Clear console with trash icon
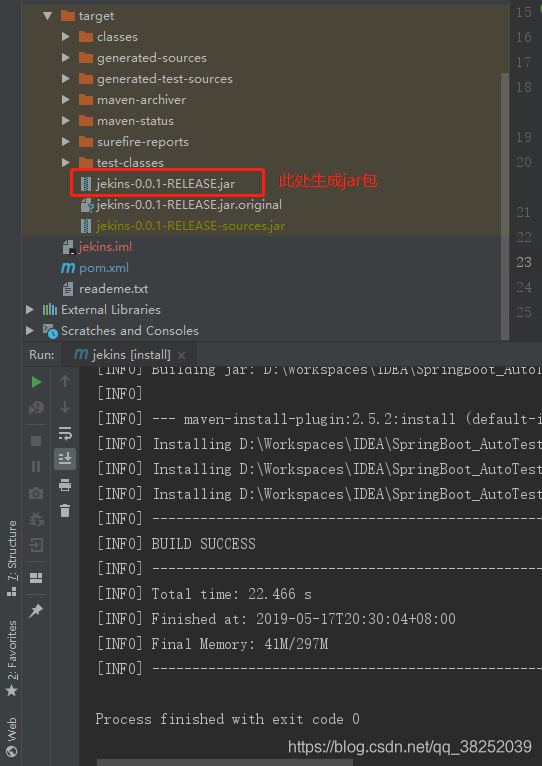Screen dimensions: 542x766 point(65,511)
